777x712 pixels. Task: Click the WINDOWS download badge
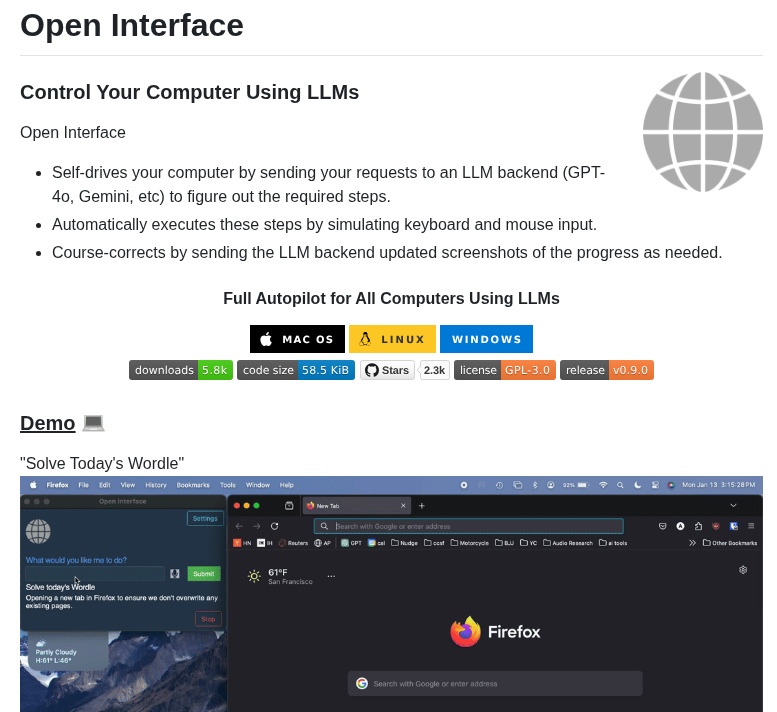486,339
